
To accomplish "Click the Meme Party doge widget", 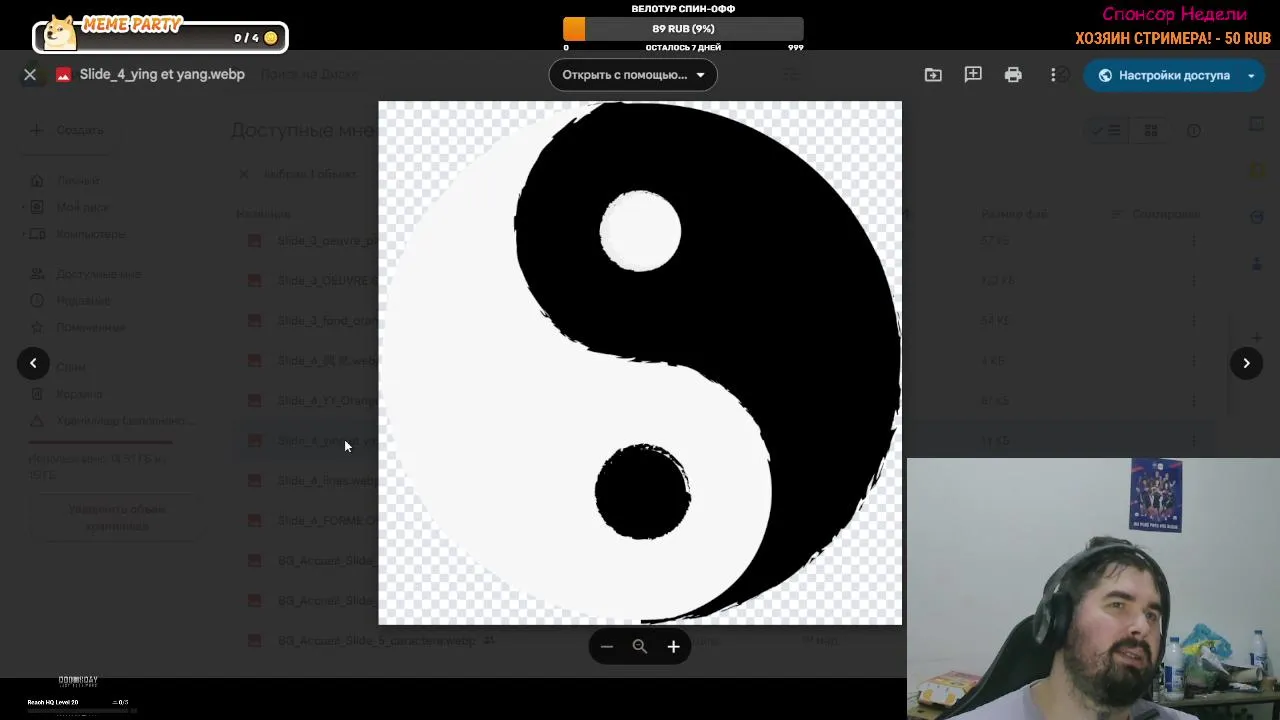I will click(160, 33).
